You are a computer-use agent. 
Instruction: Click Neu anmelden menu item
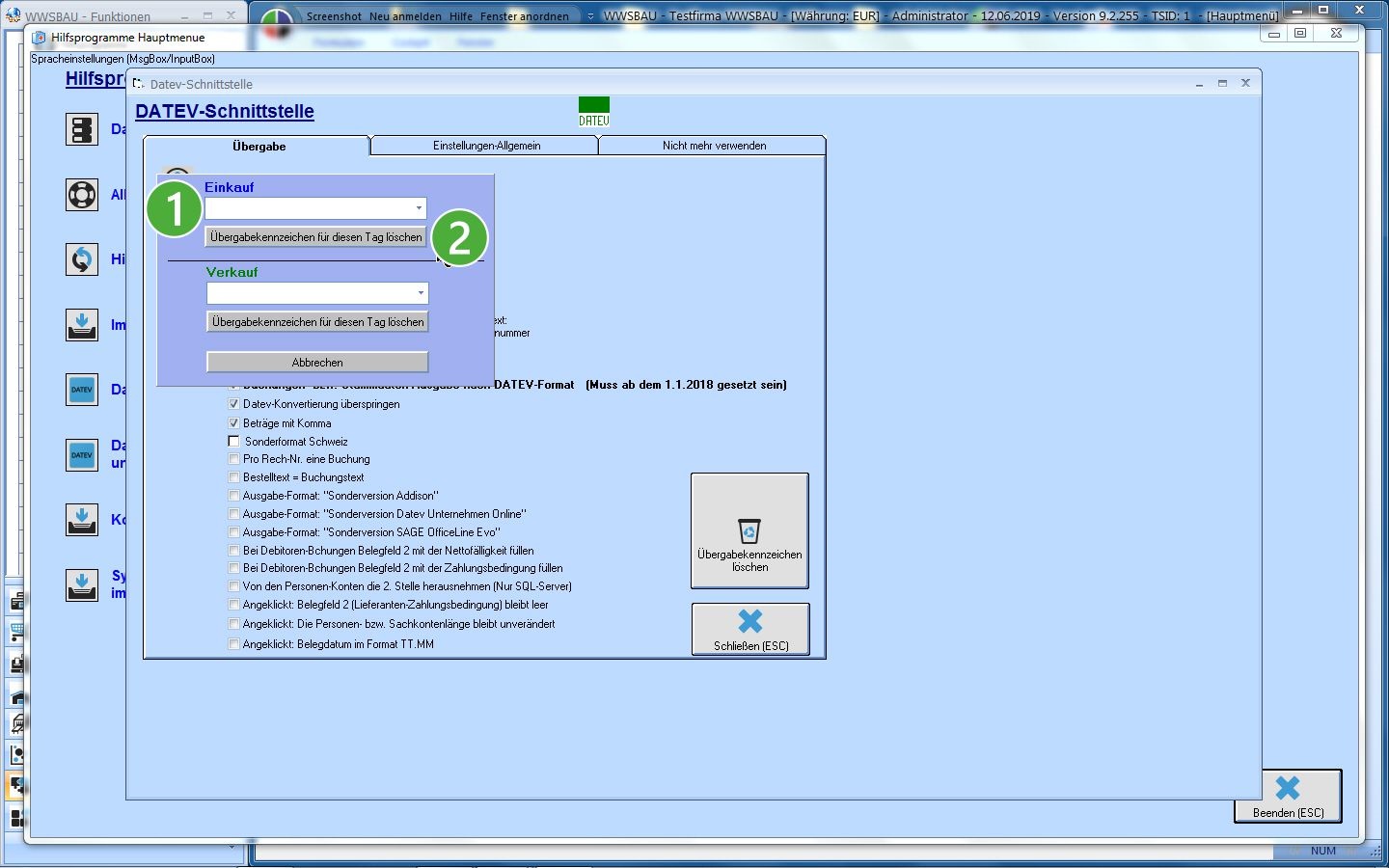point(405,16)
